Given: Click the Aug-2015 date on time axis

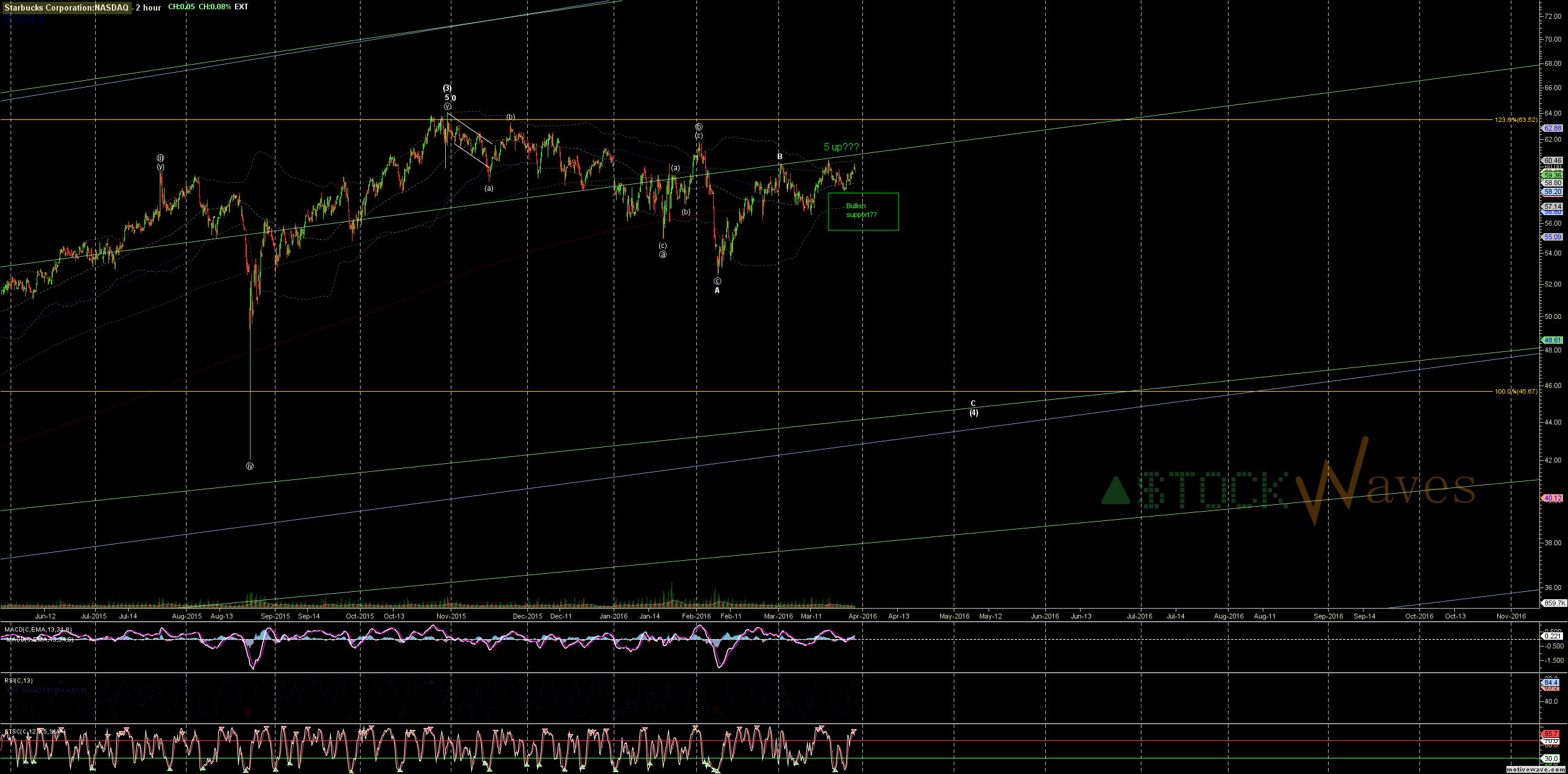Looking at the screenshot, I should coord(187,616).
